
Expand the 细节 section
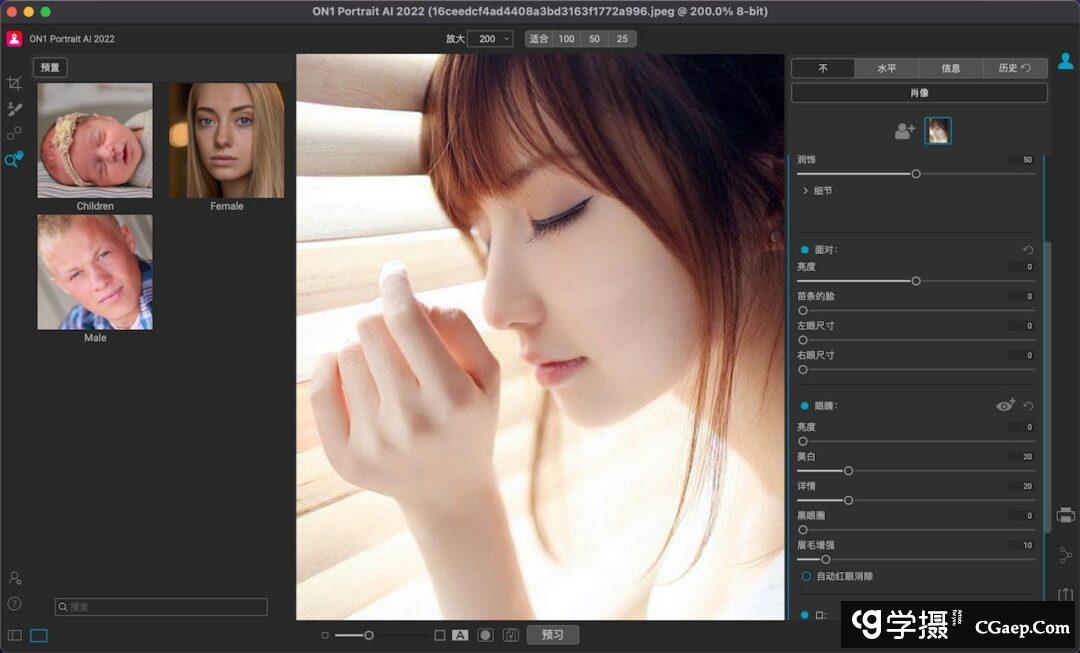click(806, 190)
